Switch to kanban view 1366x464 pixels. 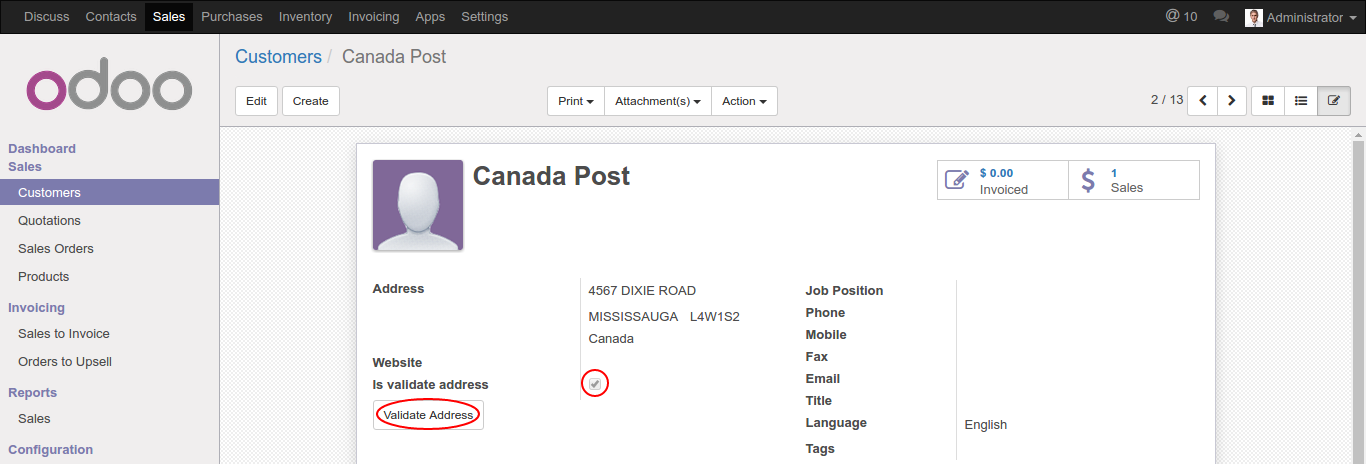(1268, 100)
